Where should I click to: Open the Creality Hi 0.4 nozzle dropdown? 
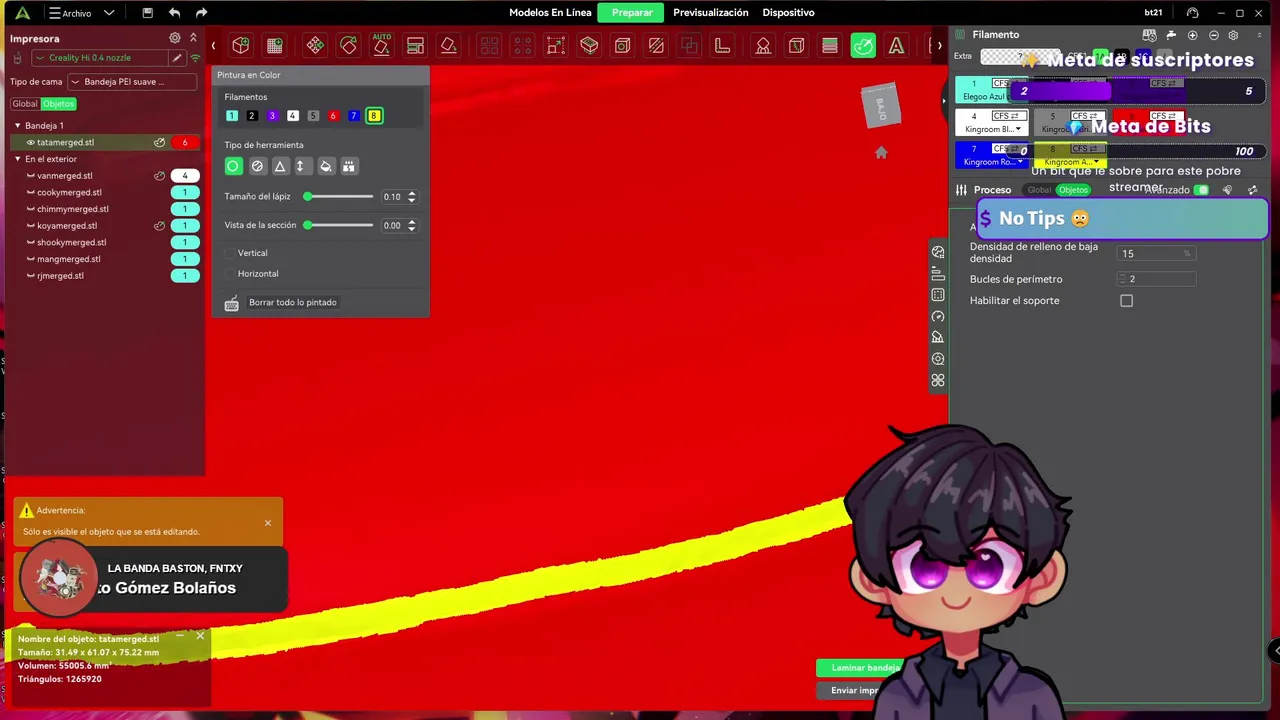click(100, 58)
